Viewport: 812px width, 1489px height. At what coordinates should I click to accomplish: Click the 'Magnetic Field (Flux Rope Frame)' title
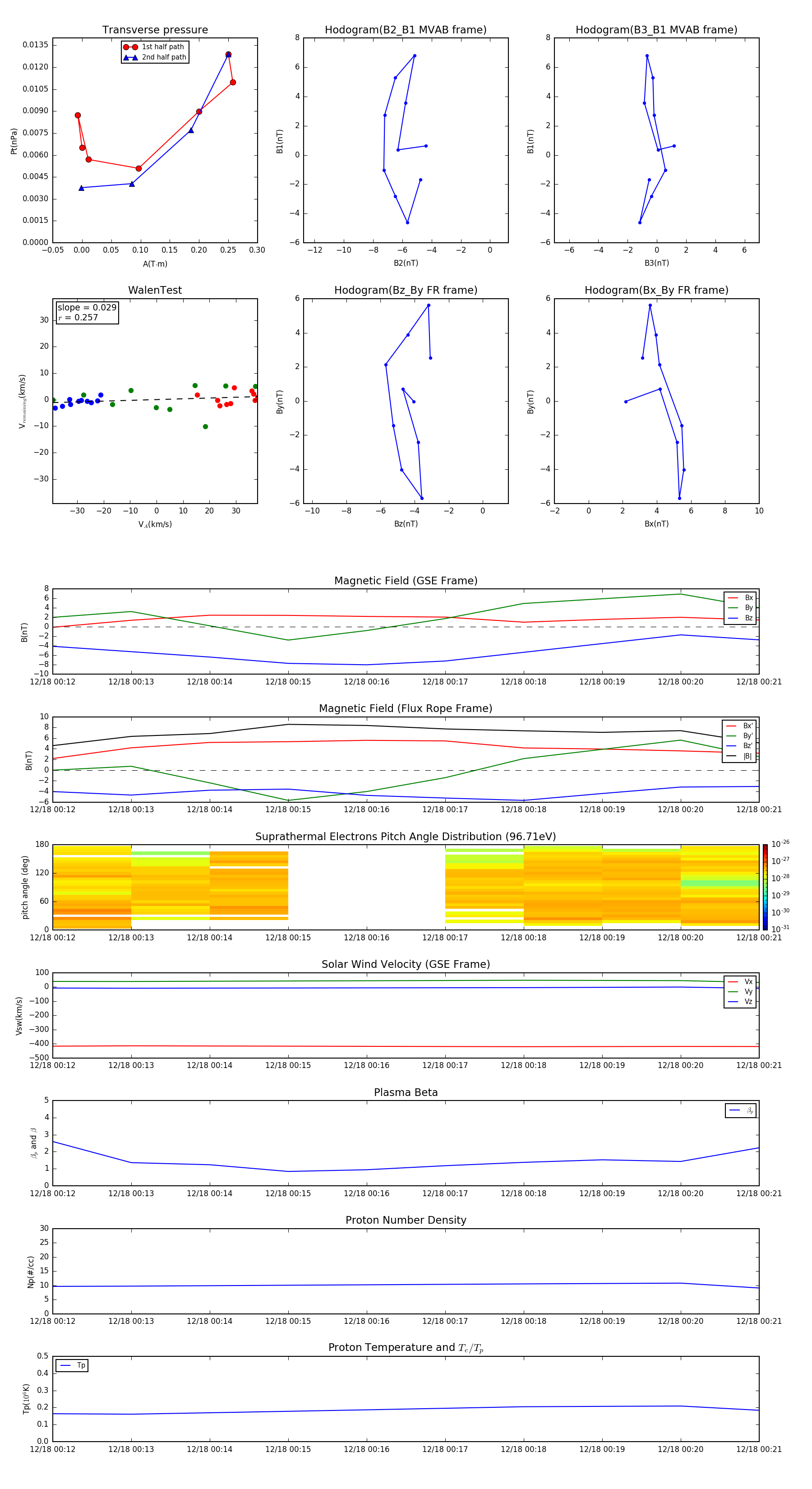pyautogui.click(x=406, y=709)
